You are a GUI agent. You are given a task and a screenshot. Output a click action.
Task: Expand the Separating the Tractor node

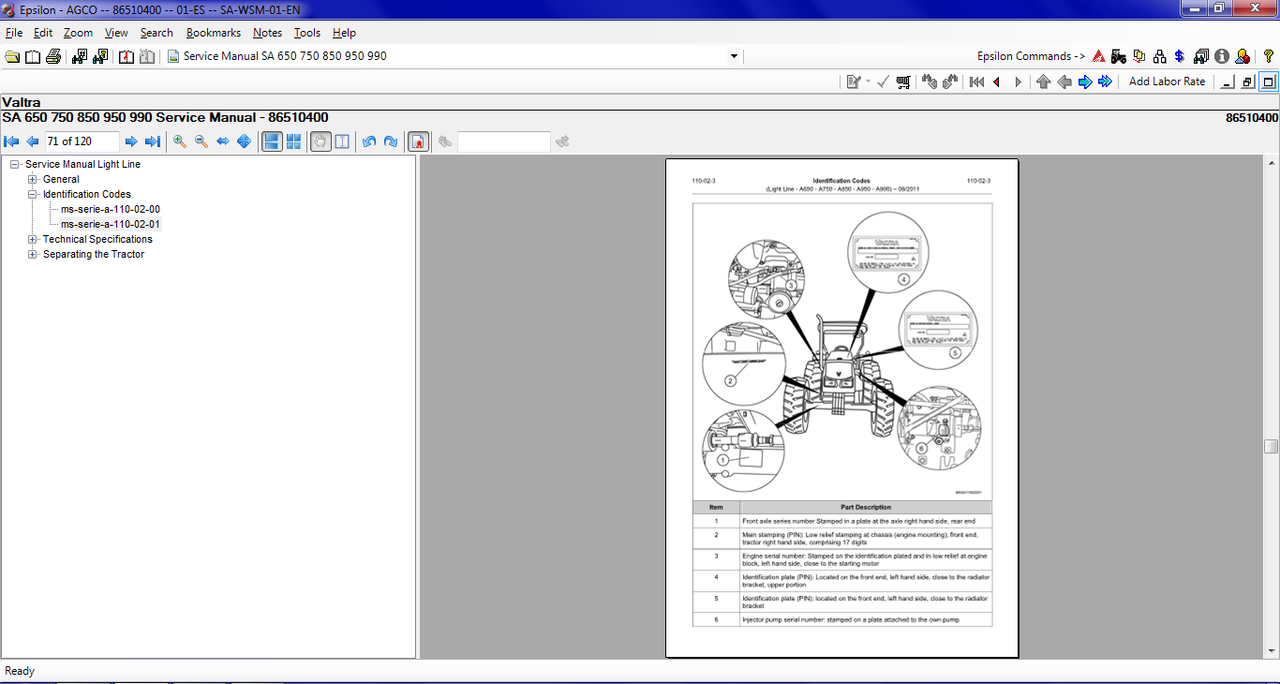click(x=33, y=255)
